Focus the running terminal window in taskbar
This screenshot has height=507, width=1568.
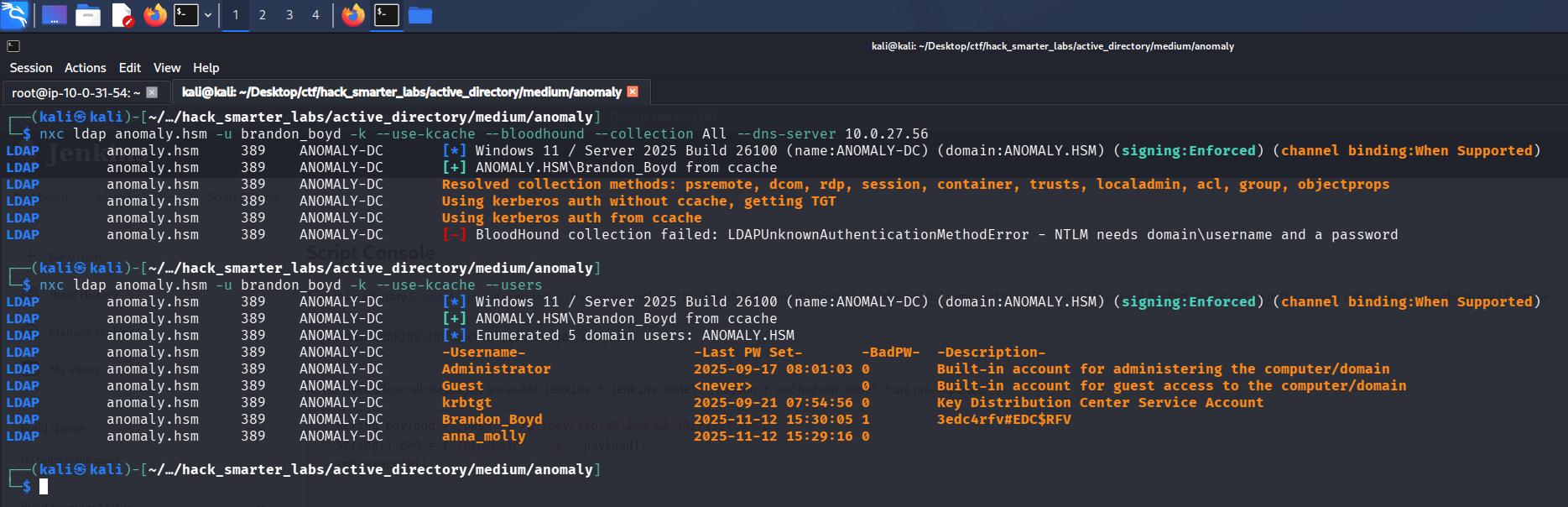click(x=387, y=15)
